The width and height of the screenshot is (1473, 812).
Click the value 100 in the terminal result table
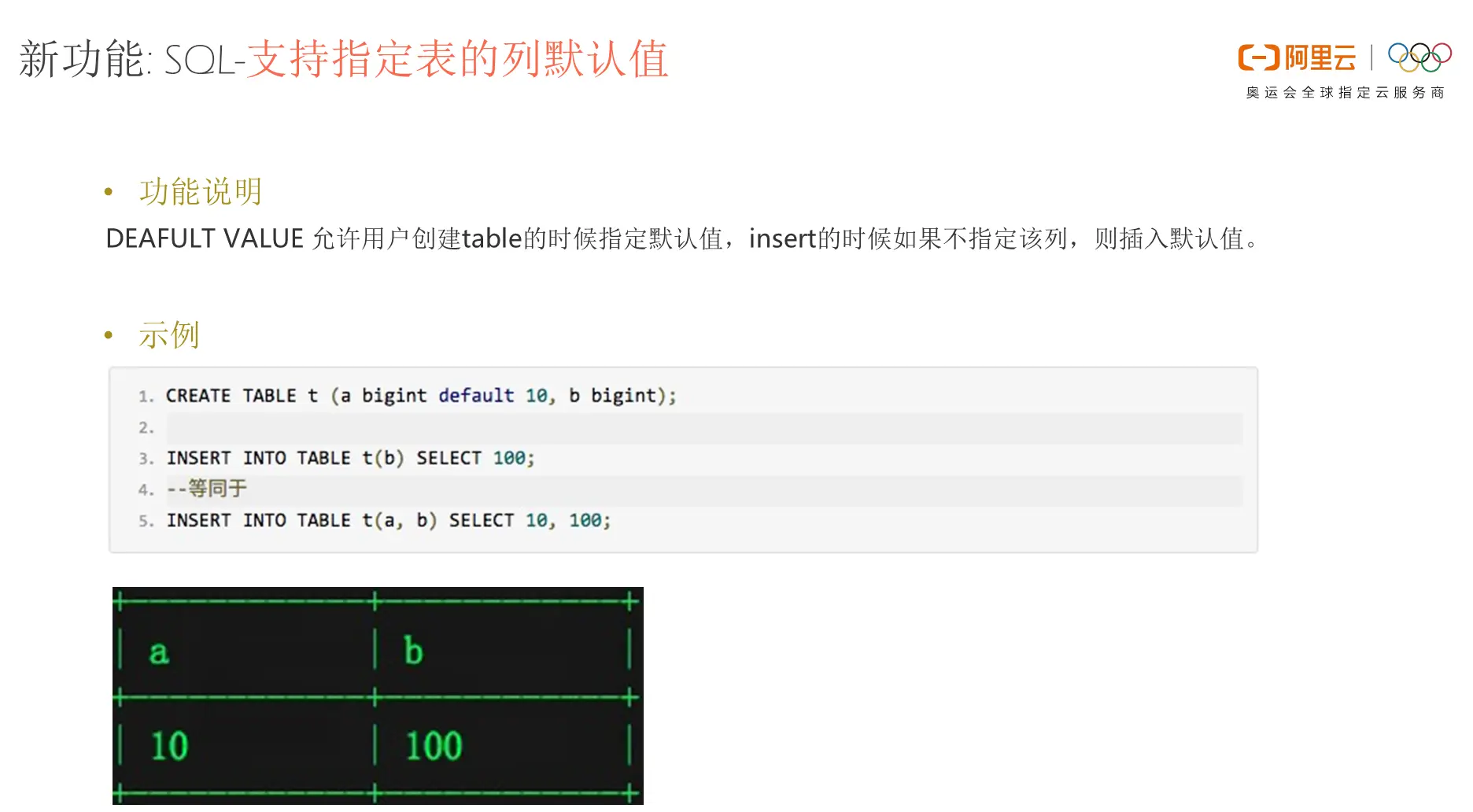(x=434, y=746)
